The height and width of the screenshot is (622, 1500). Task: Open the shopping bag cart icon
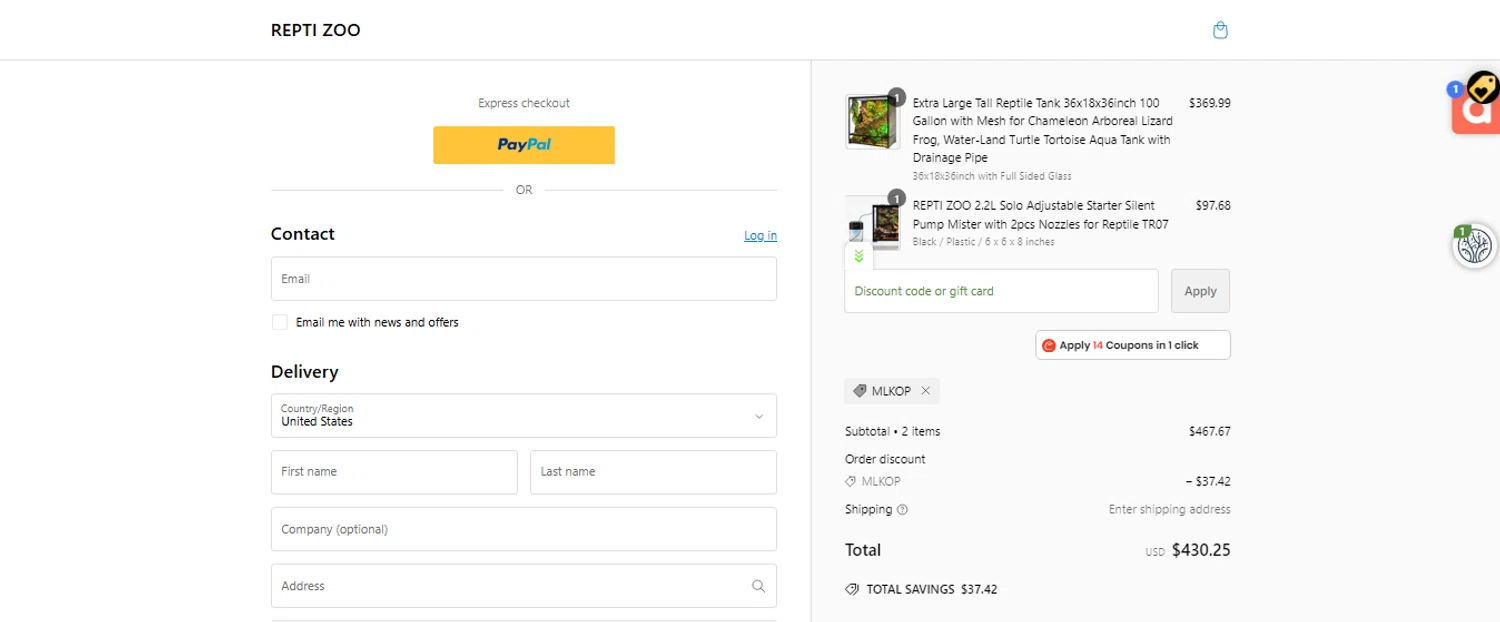pos(1220,30)
